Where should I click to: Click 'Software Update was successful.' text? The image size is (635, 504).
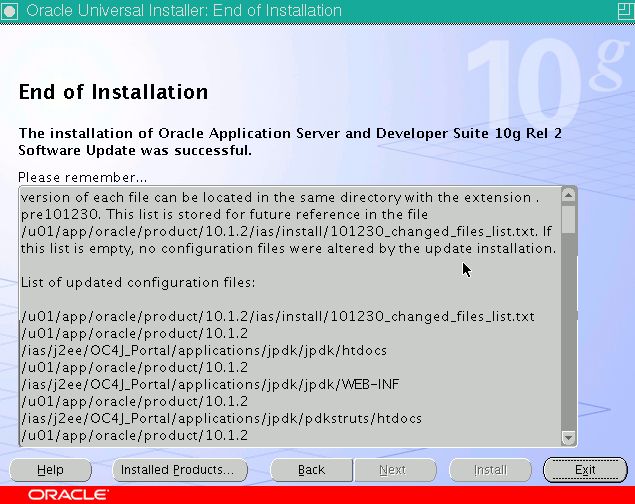135,151
